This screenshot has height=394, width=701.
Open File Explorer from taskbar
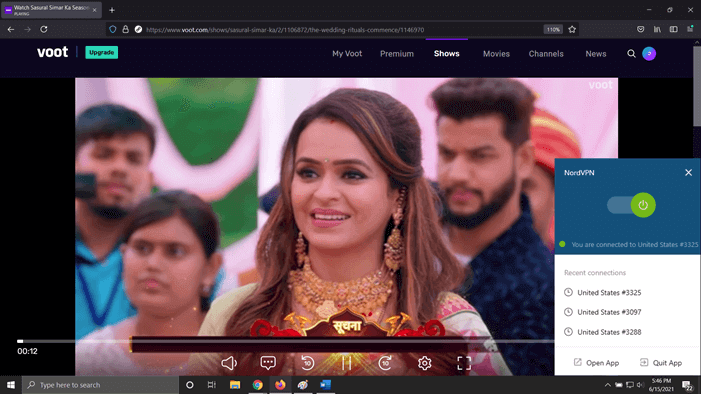[x=235, y=385]
